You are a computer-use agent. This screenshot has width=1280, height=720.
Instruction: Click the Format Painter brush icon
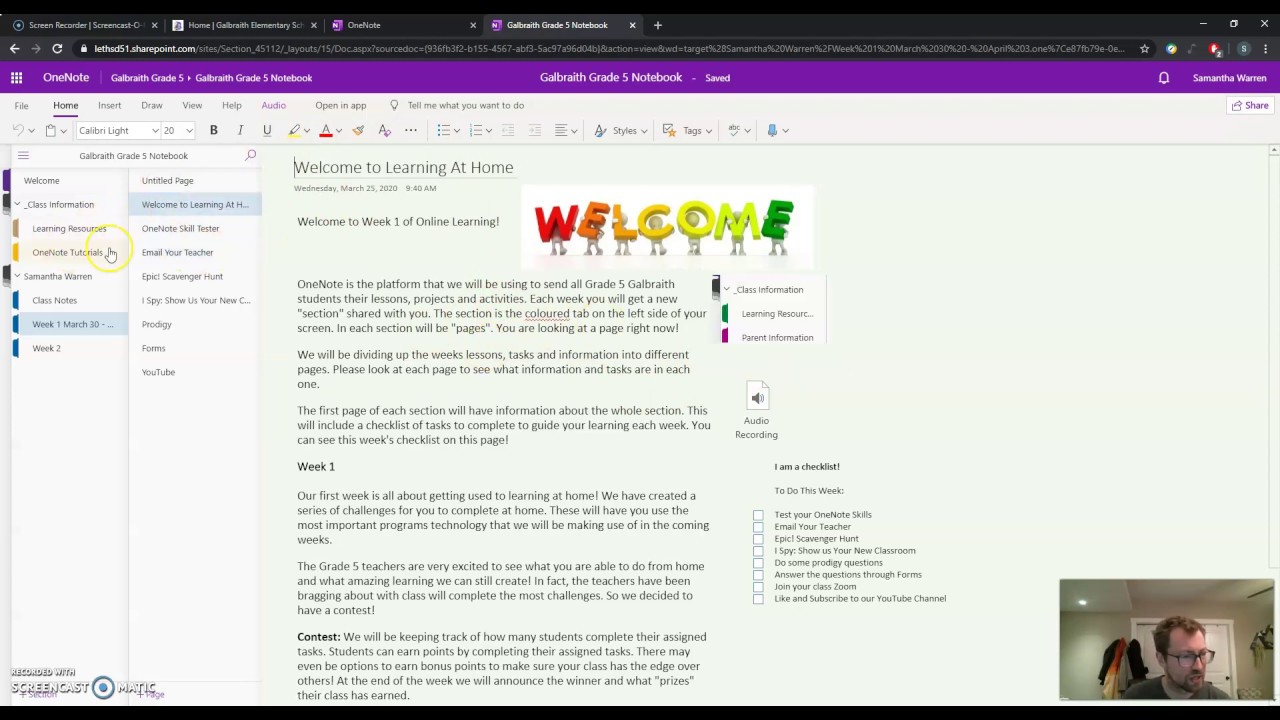click(x=358, y=130)
